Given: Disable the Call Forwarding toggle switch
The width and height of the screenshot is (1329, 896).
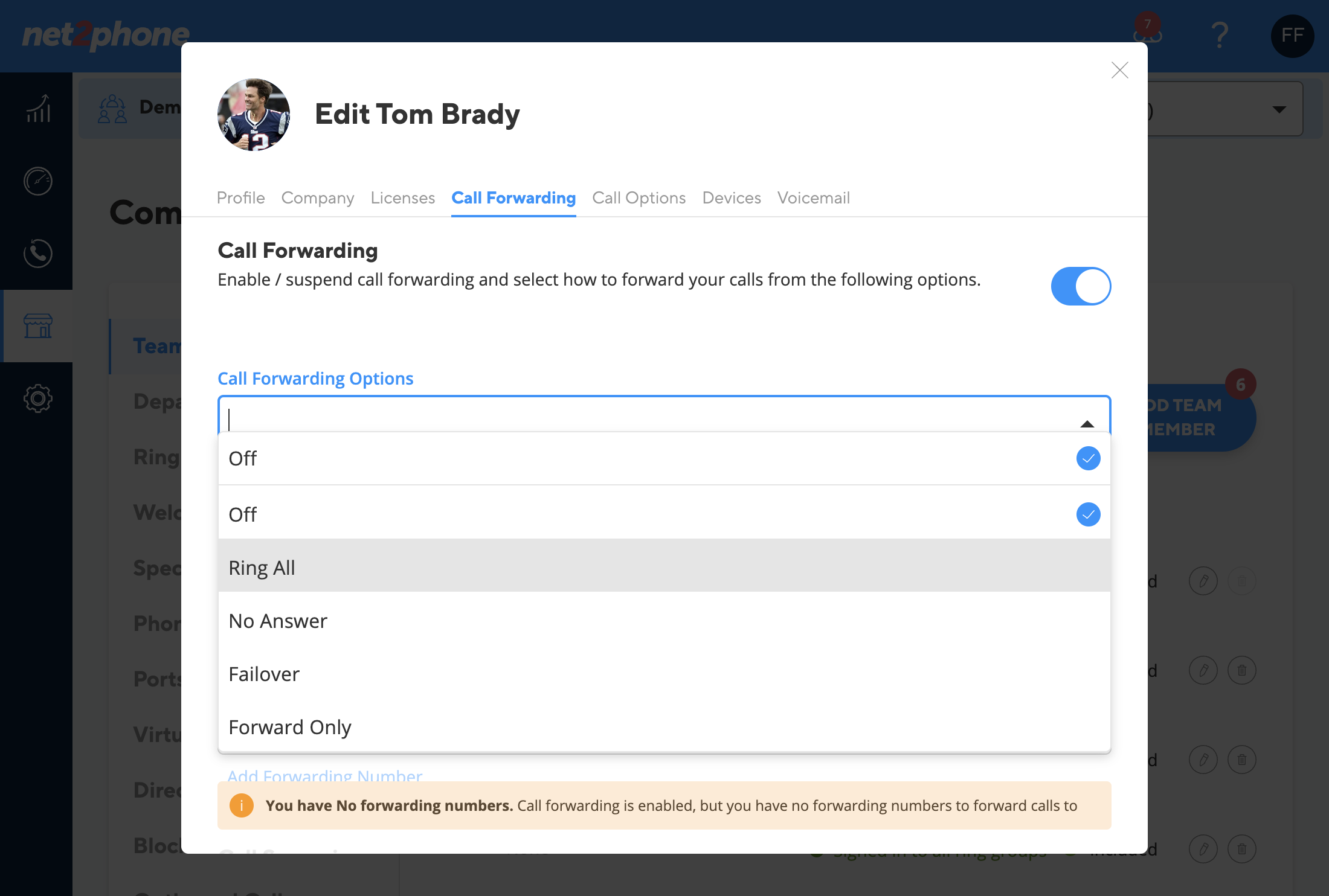Looking at the screenshot, I should (1081, 286).
